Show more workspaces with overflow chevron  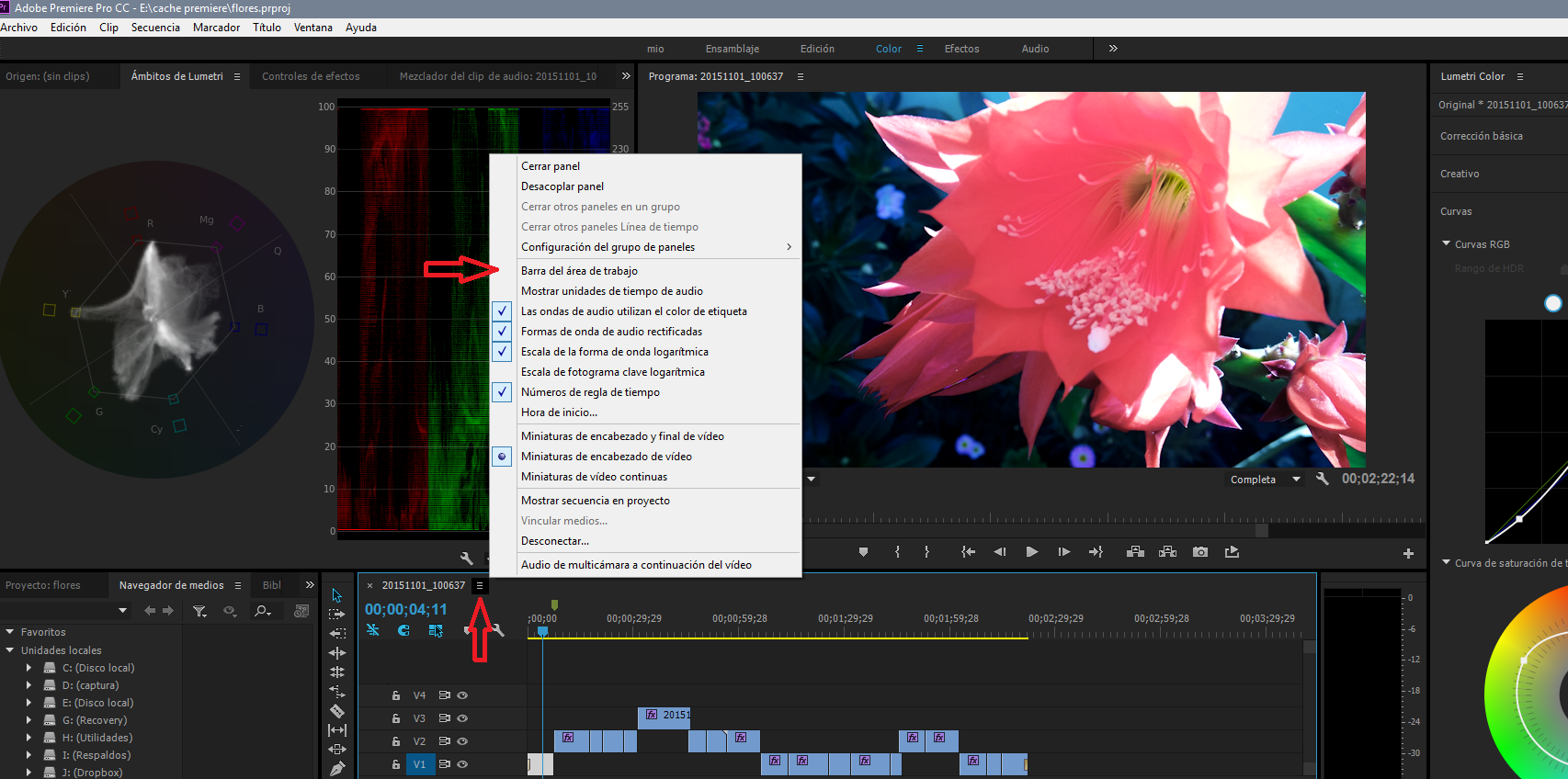click(1113, 49)
